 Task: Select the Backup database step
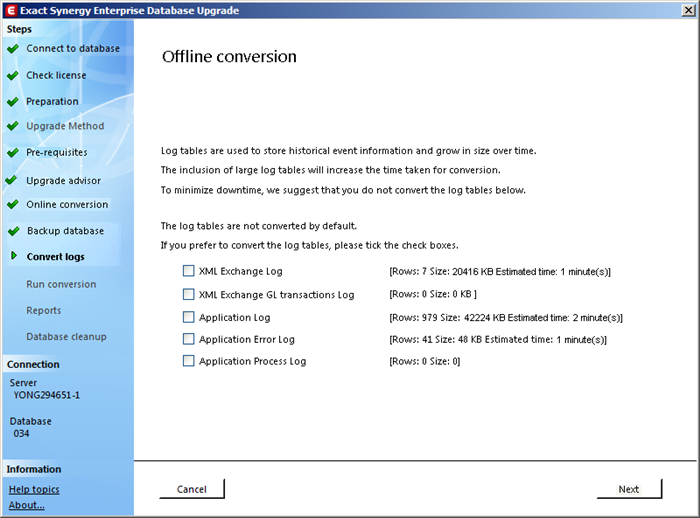click(x=66, y=231)
